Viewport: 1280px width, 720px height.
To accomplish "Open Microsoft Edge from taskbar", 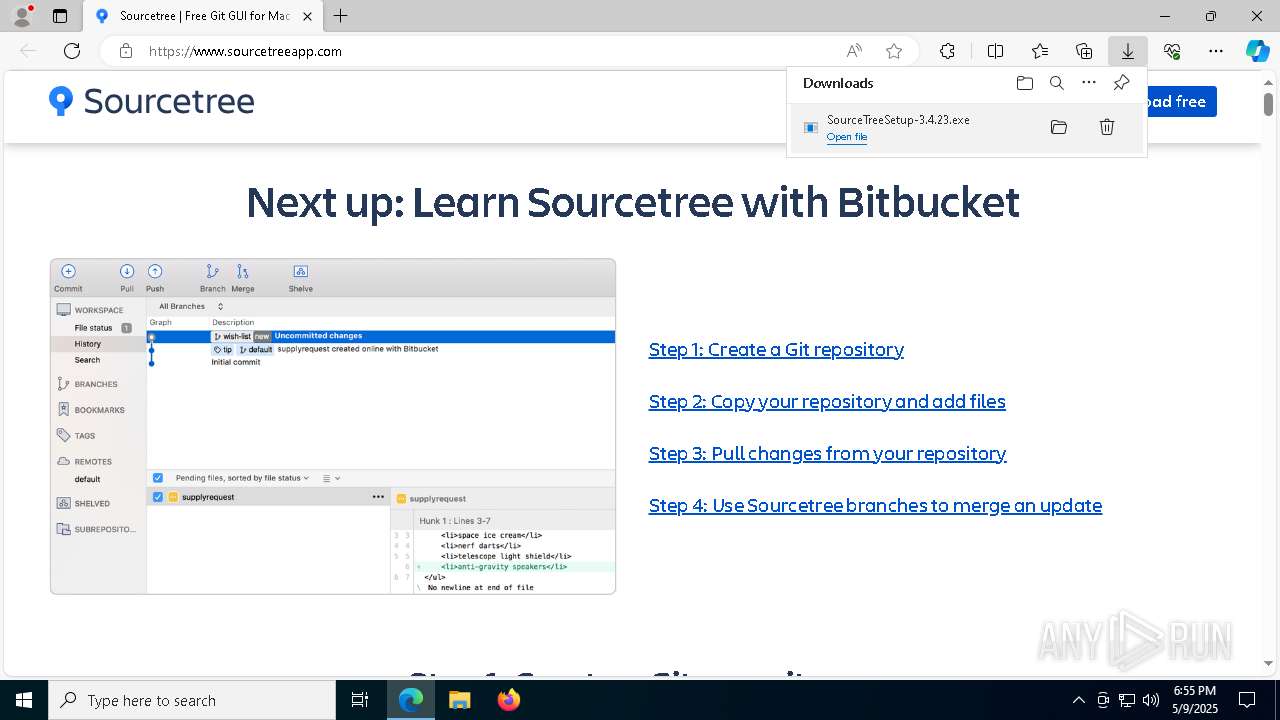I will [411, 700].
